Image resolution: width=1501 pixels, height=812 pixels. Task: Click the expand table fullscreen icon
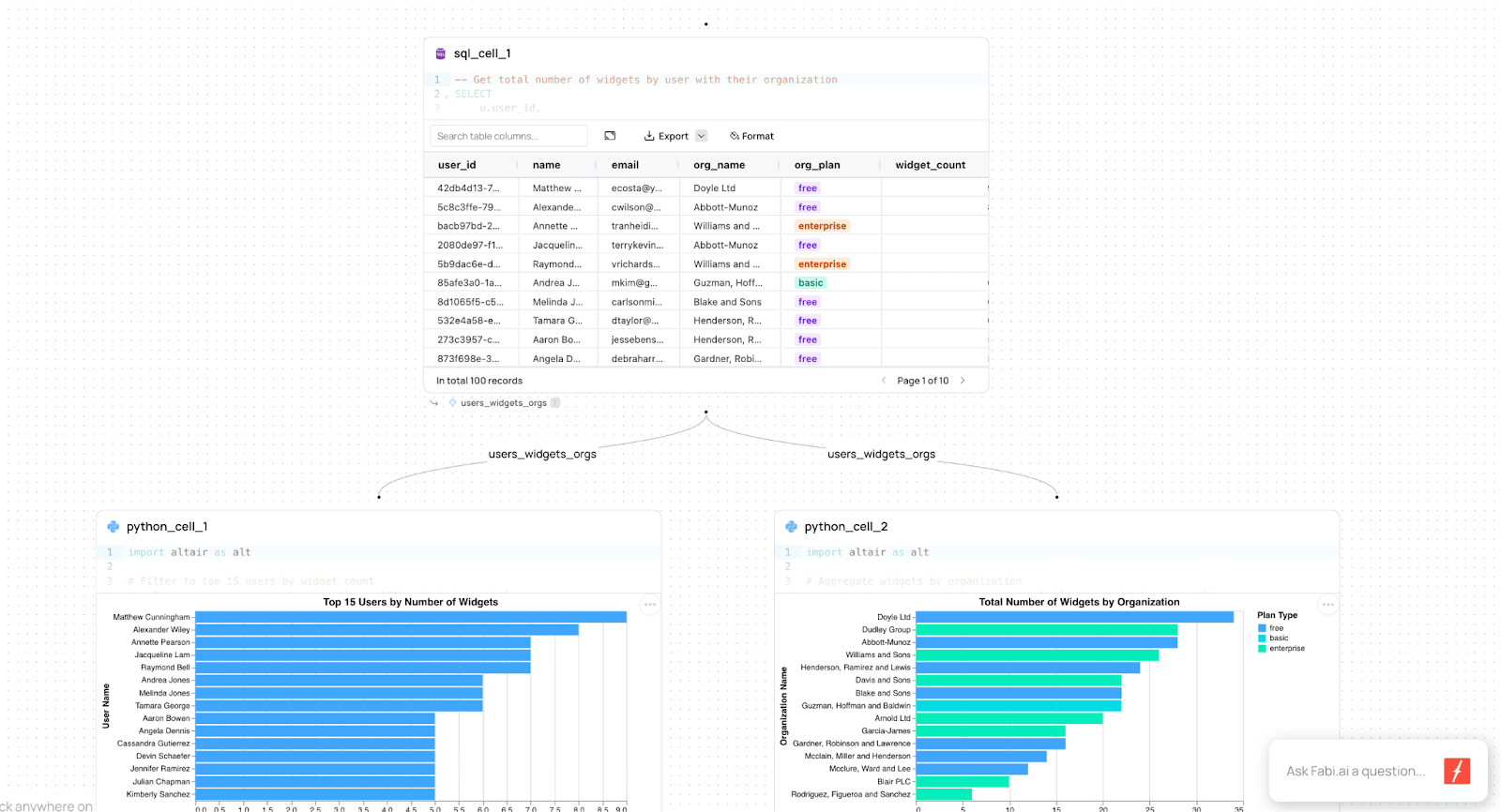610,136
